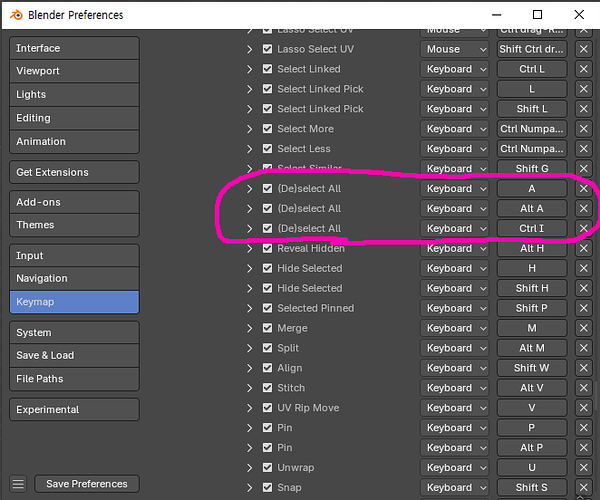The image size is (600, 500).
Task: Open the Mouse type dropdown for Lasso Select UV
Action: pyautogui.click(x=455, y=49)
